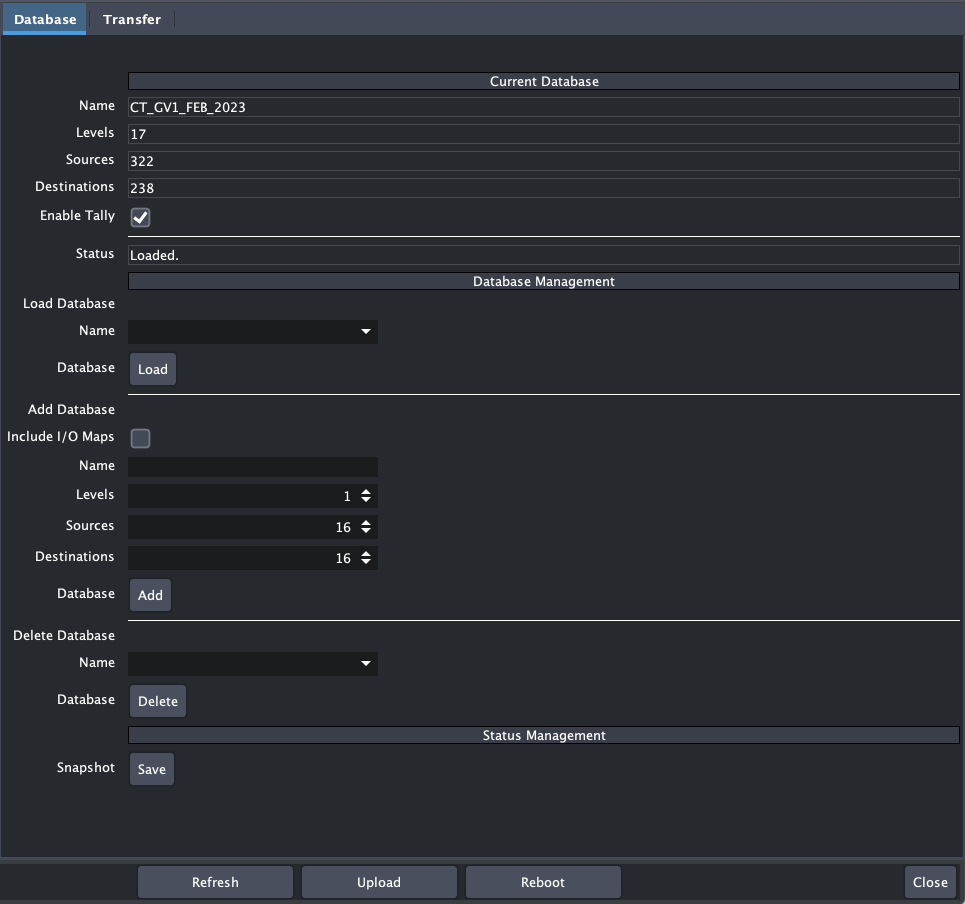Viewport: 965px width, 904px height.
Task: Click Close to dismiss the dialog
Action: [929, 882]
